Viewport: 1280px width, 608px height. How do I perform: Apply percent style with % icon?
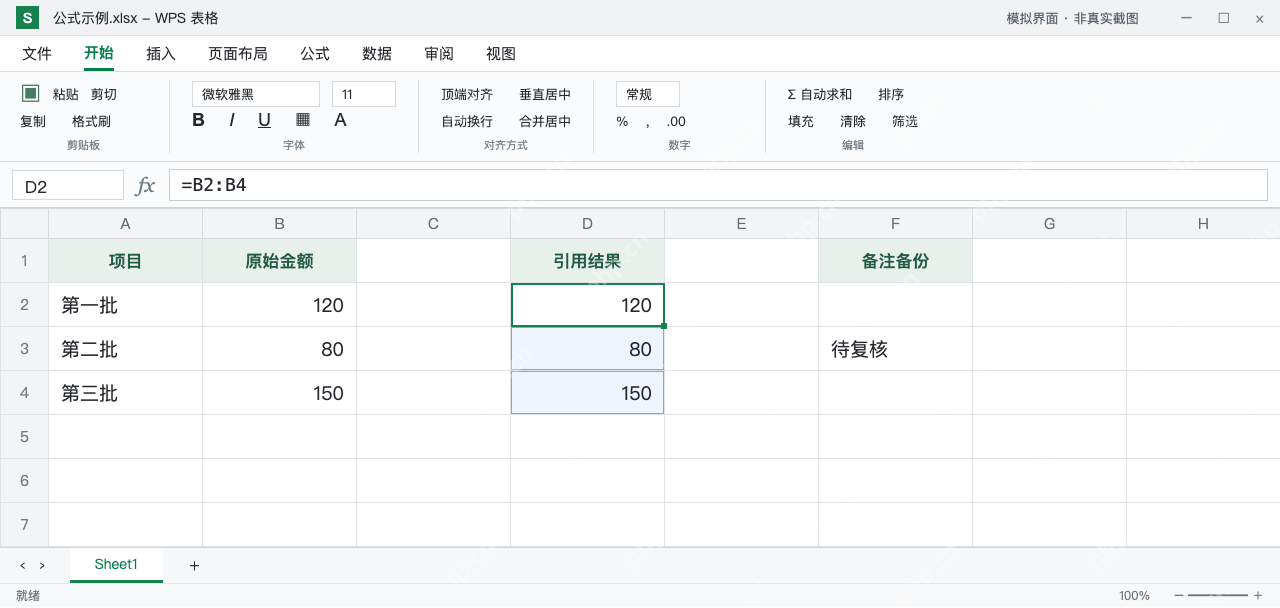click(622, 122)
